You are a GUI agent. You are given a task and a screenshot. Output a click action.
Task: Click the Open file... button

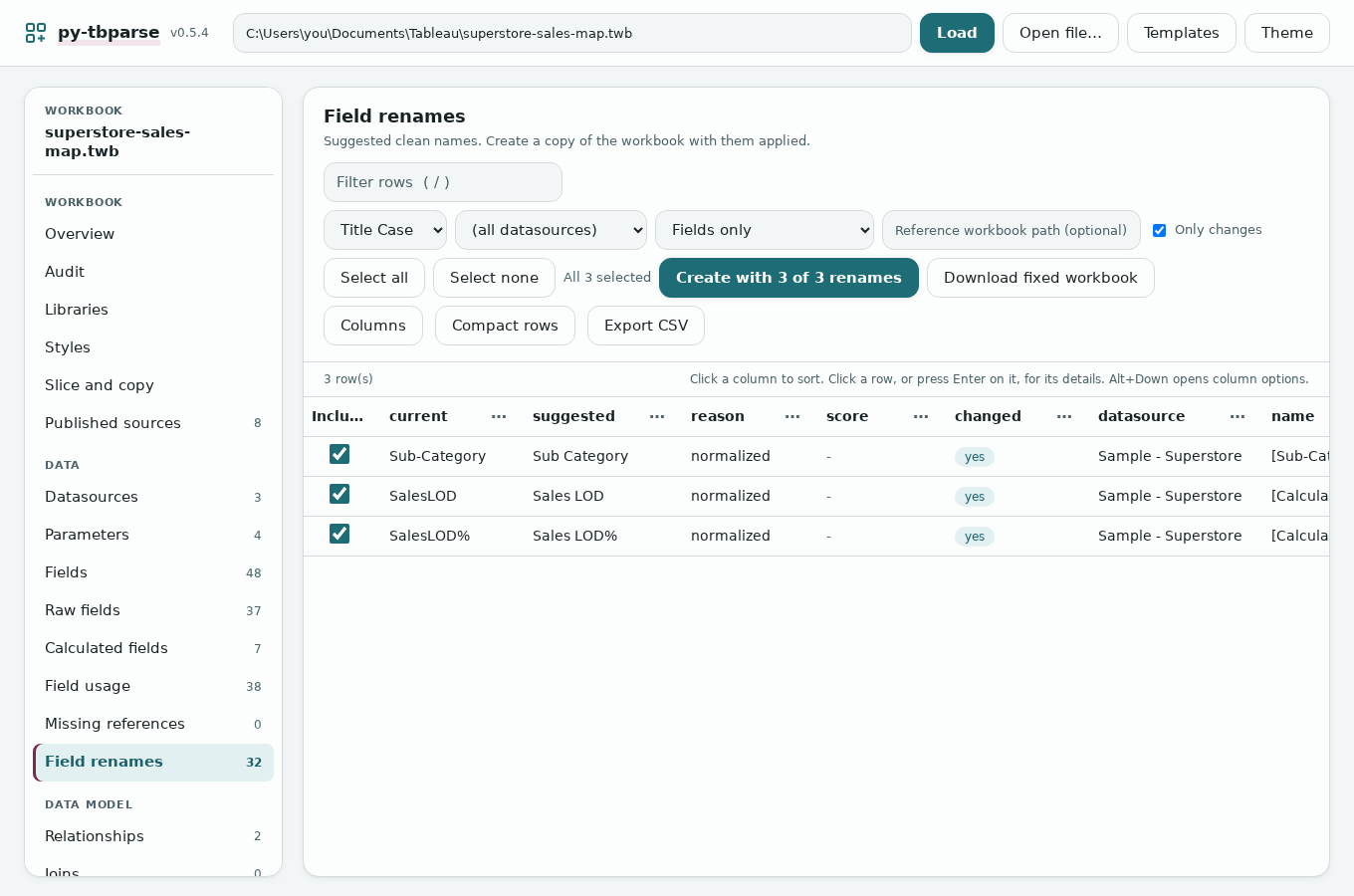[x=1060, y=33]
